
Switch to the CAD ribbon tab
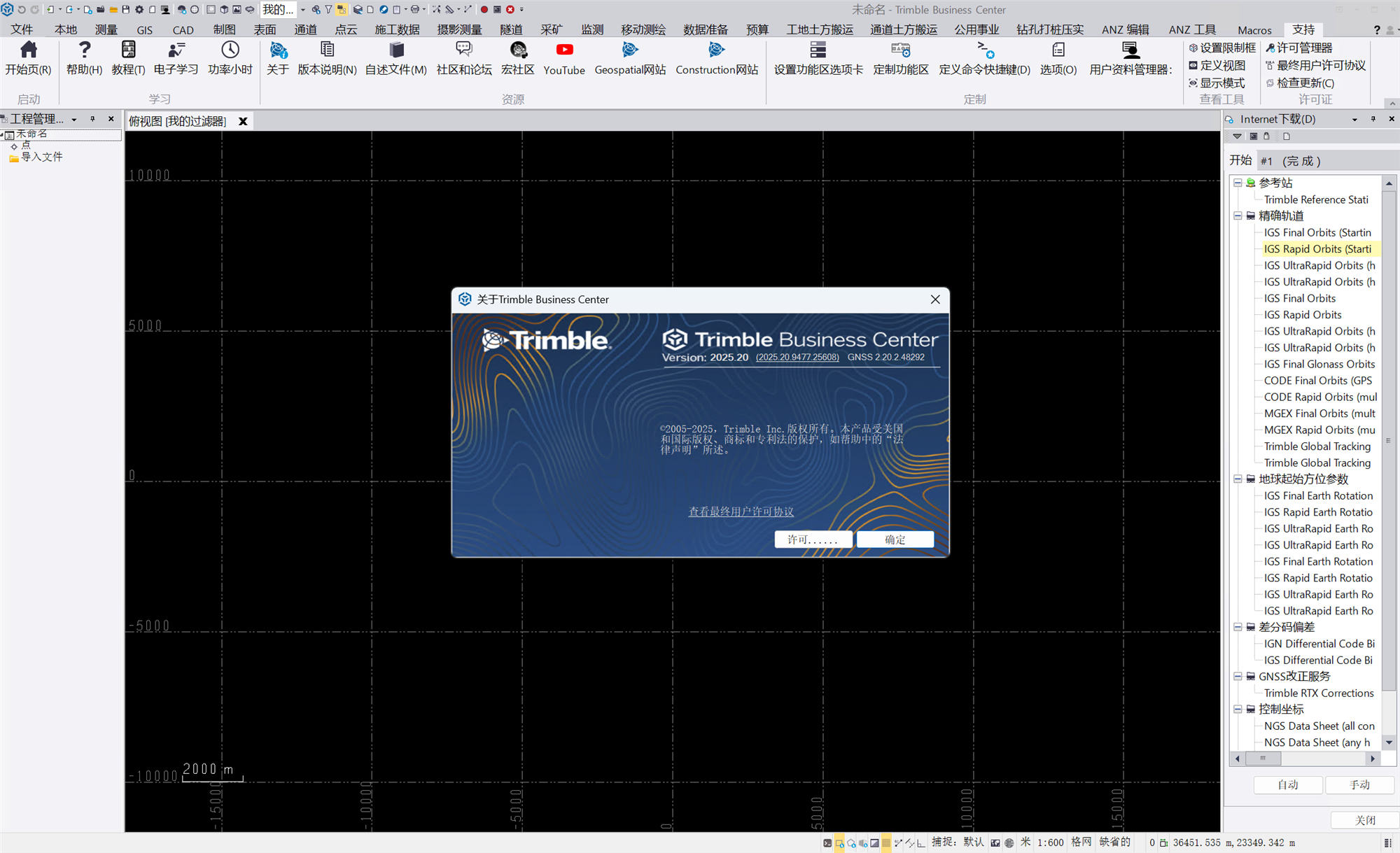point(183,29)
